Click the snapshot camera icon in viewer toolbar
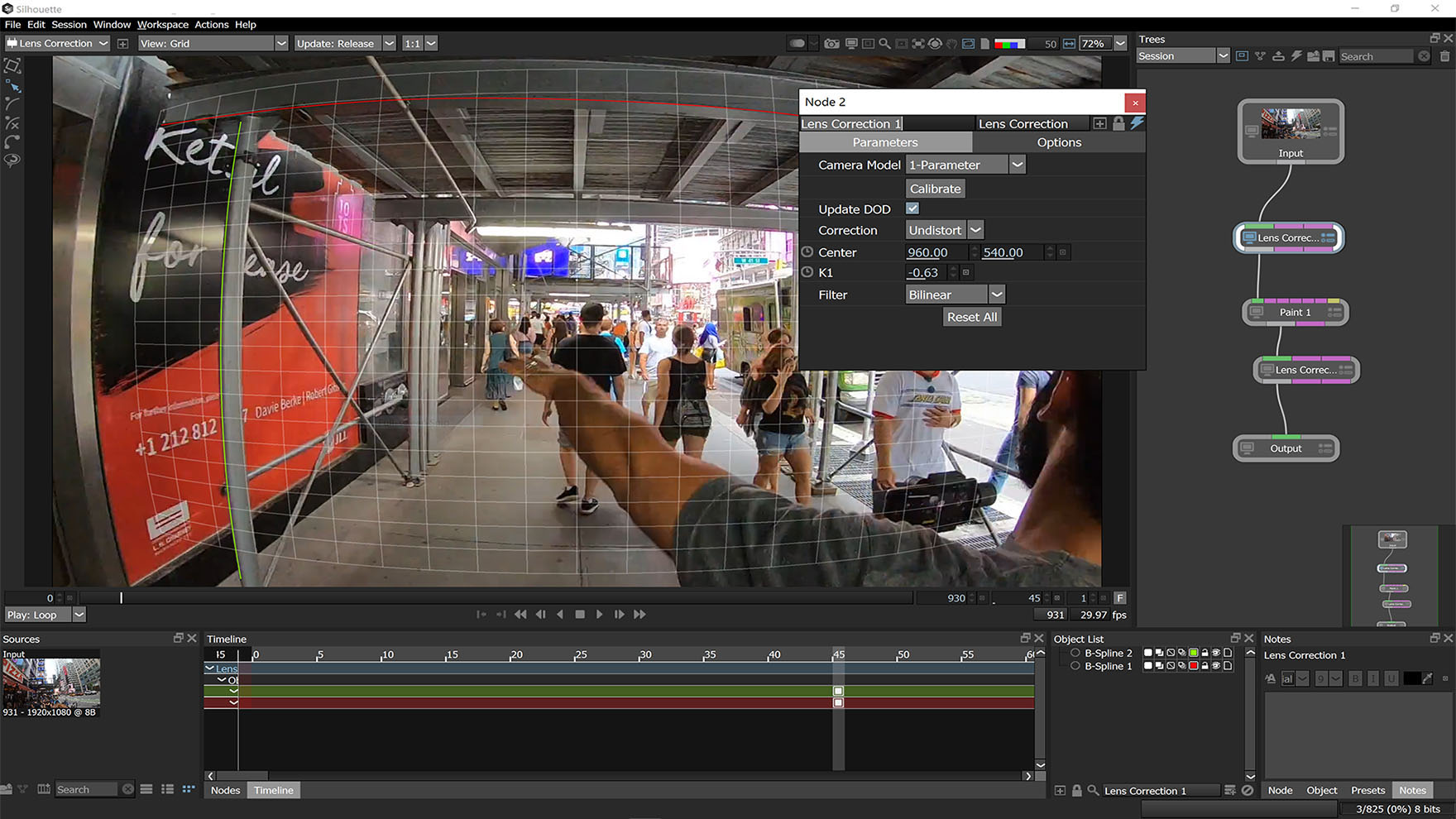Viewport: 1456px width, 819px height. 831,44
